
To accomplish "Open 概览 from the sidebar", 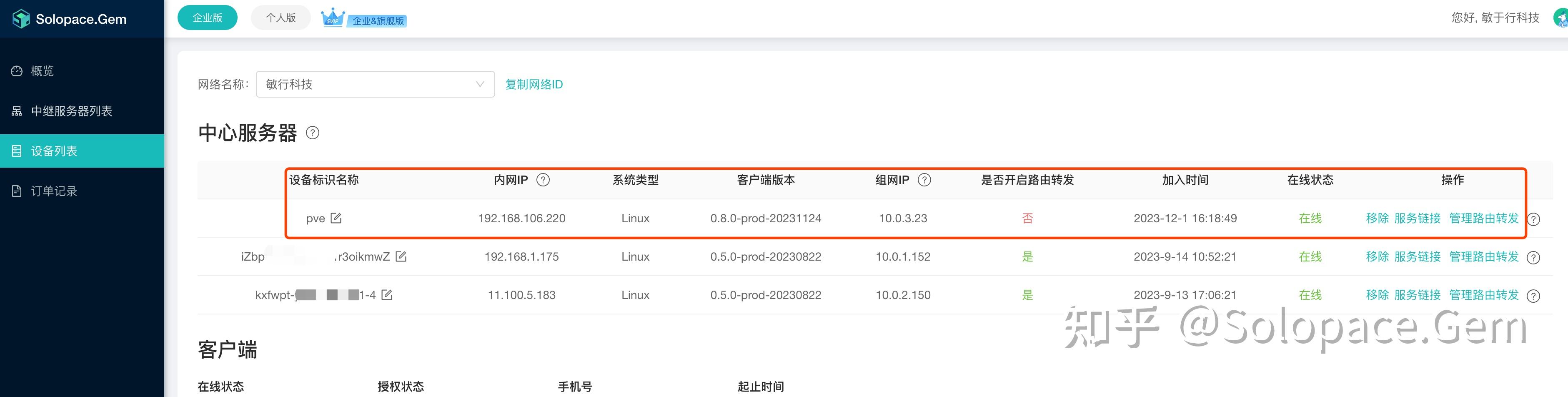I will click(43, 70).
